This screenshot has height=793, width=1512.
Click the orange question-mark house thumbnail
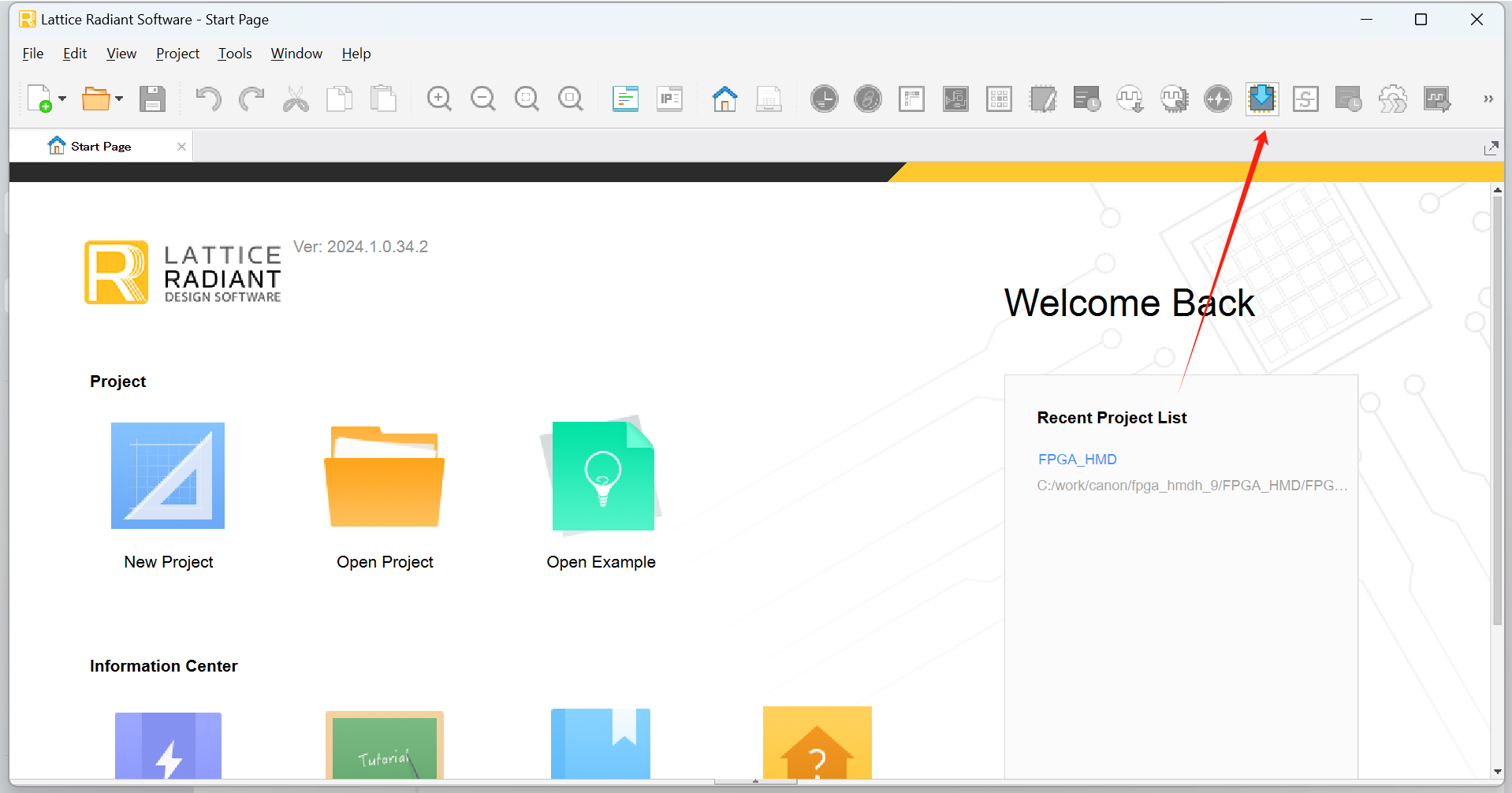coord(817,743)
